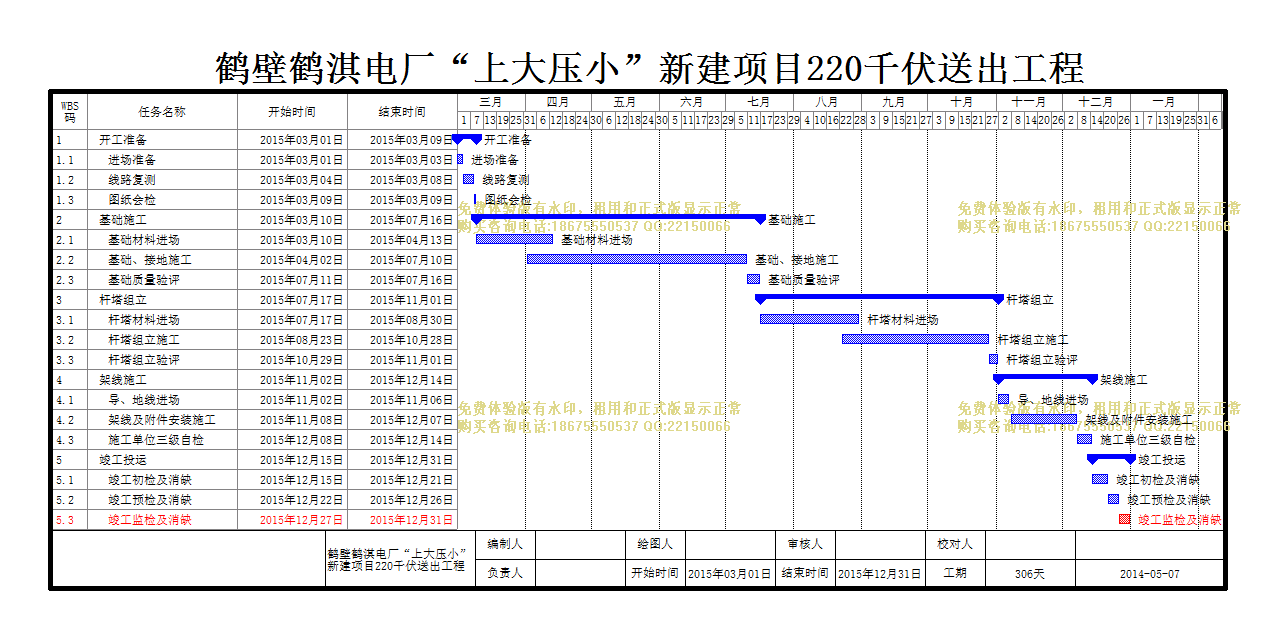The image size is (1274, 637).
Task: Select the 杆塔组立施工 task name cell
Action: (162, 340)
